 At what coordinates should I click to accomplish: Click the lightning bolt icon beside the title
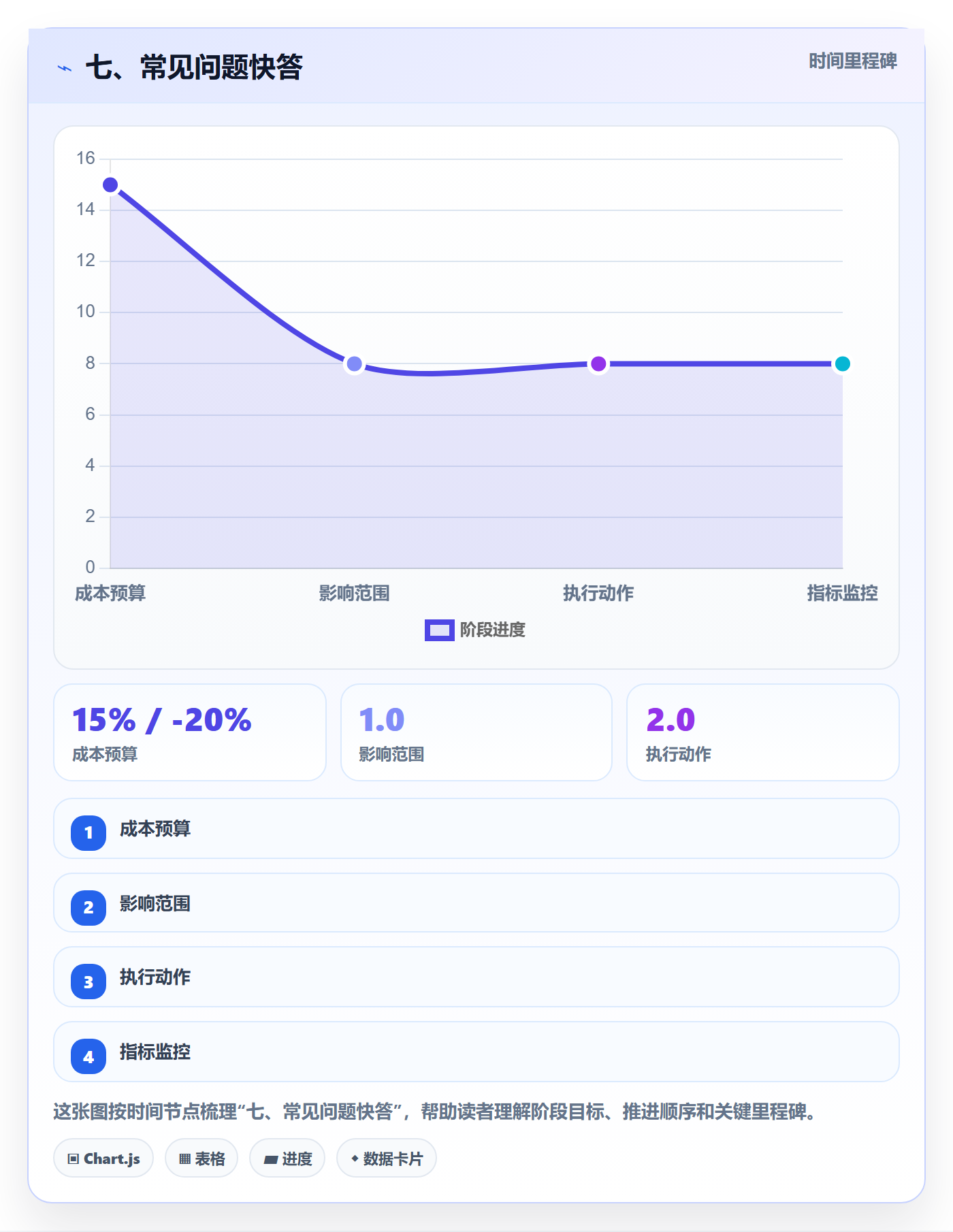click(65, 68)
